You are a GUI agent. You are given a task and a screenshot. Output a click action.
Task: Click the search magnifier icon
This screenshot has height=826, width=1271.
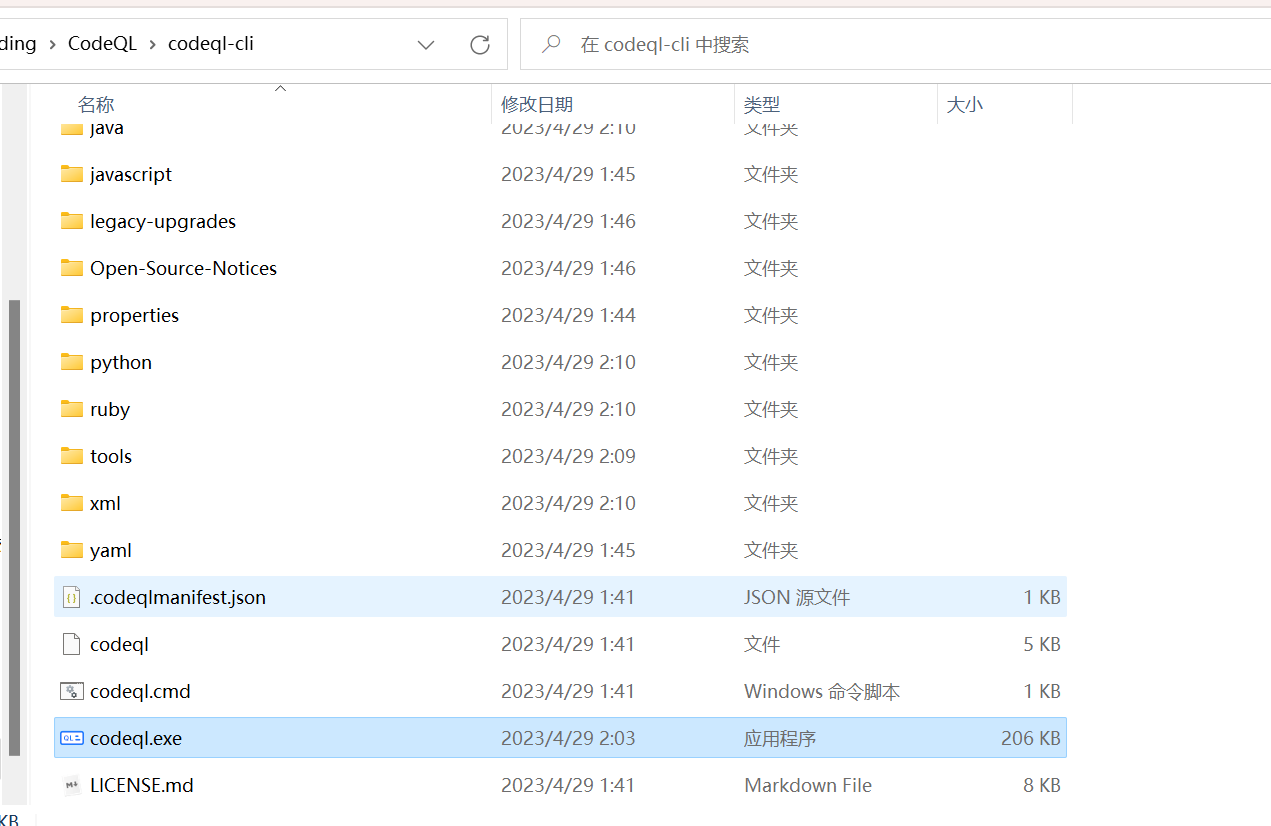click(x=550, y=44)
